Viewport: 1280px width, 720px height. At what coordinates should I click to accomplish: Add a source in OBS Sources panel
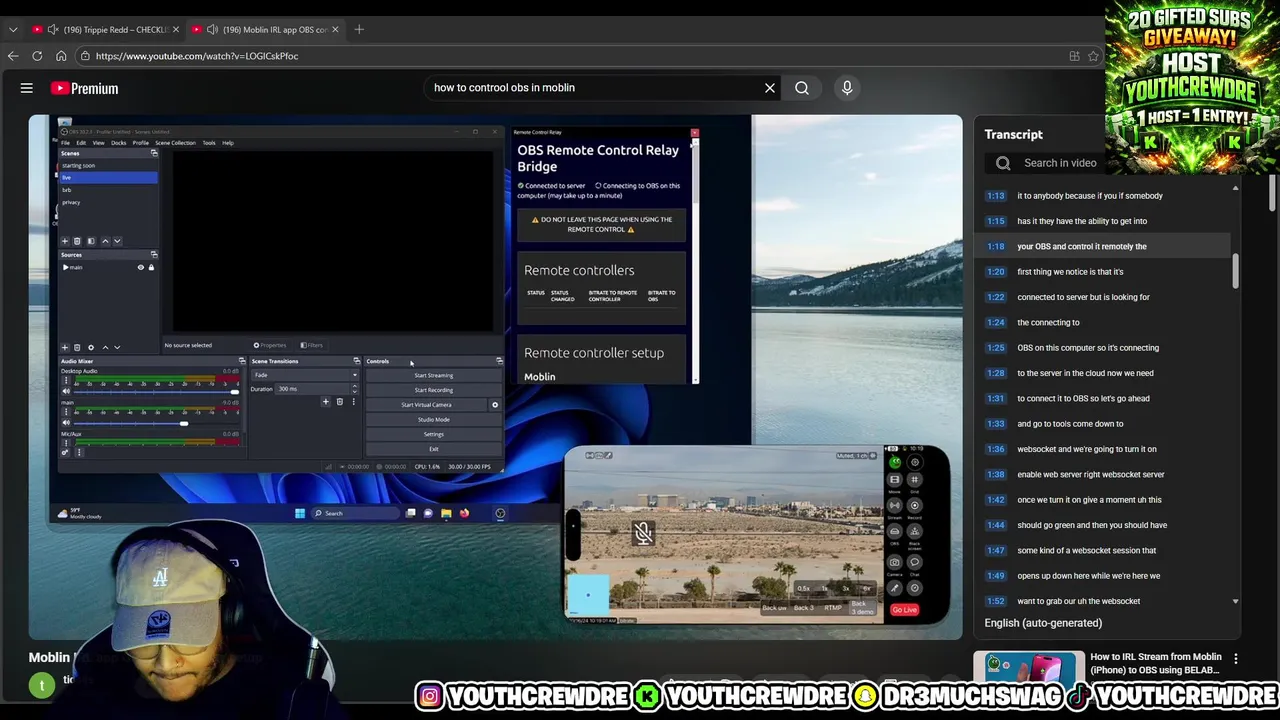pyautogui.click(x=64, y=347)
